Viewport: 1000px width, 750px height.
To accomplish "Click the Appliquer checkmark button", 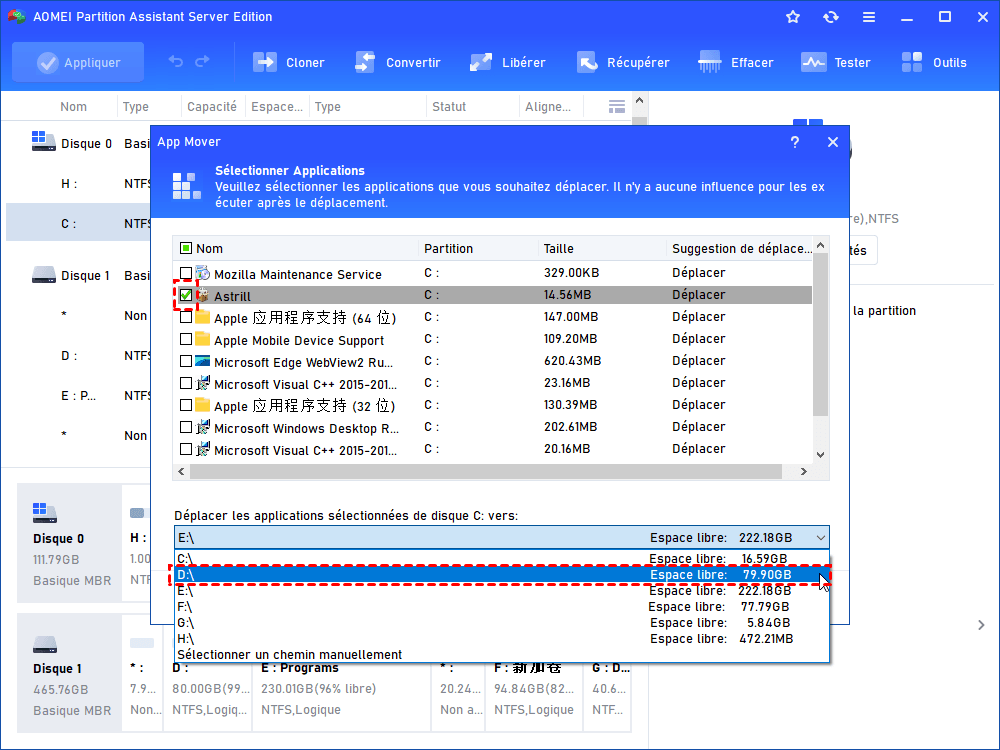I will click(x=78, y=62).
